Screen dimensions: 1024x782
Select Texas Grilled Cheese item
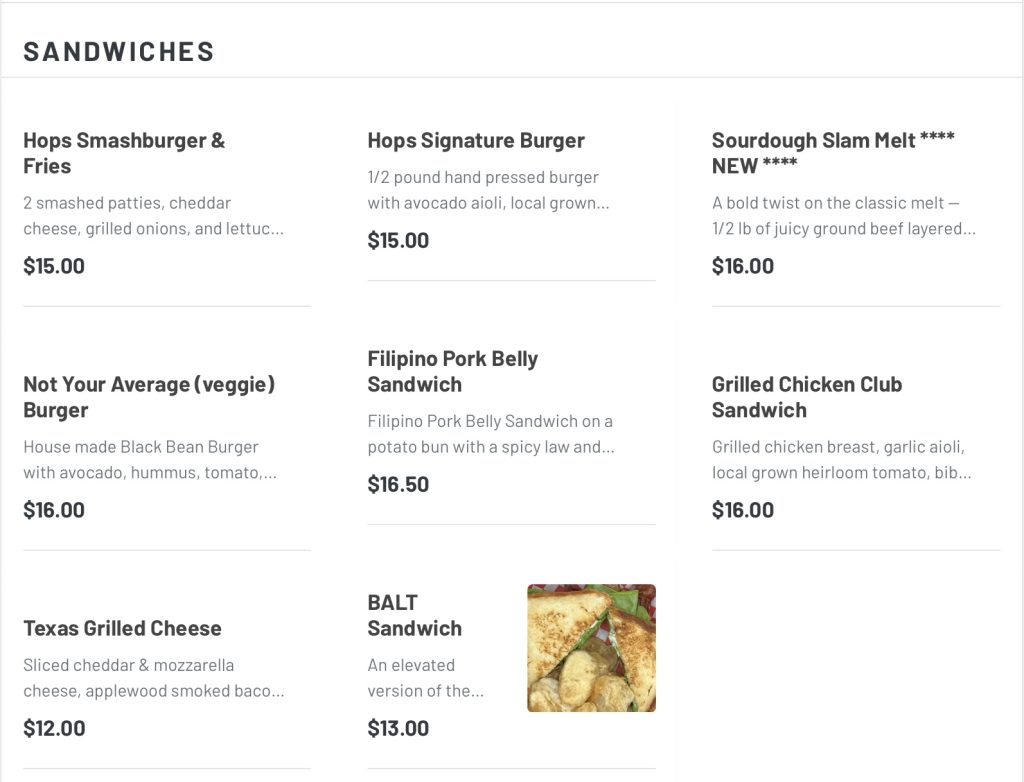(x=123, y=628)
